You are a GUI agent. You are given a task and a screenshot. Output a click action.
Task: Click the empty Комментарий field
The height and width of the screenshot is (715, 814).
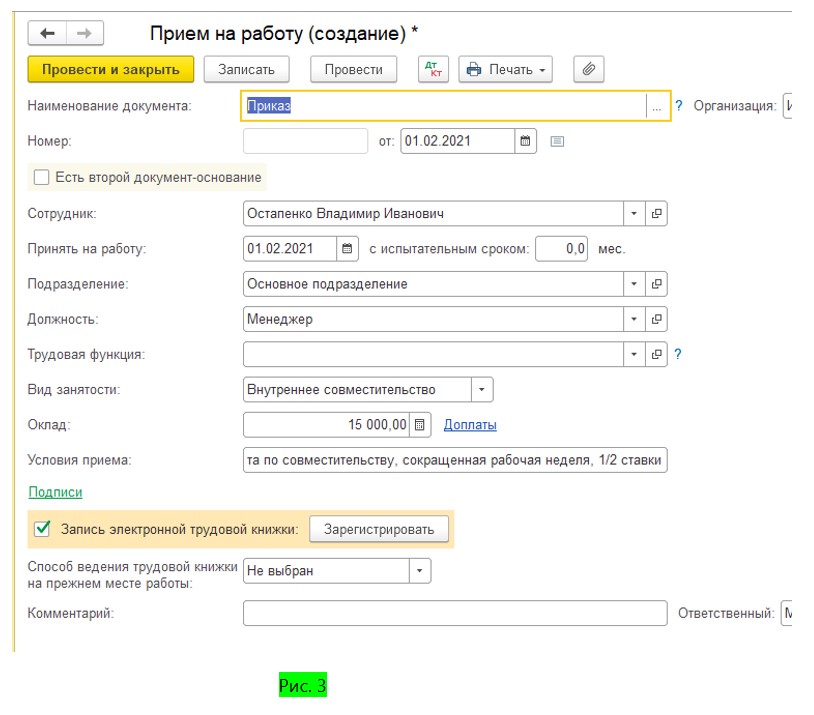[x=455, y=613]
